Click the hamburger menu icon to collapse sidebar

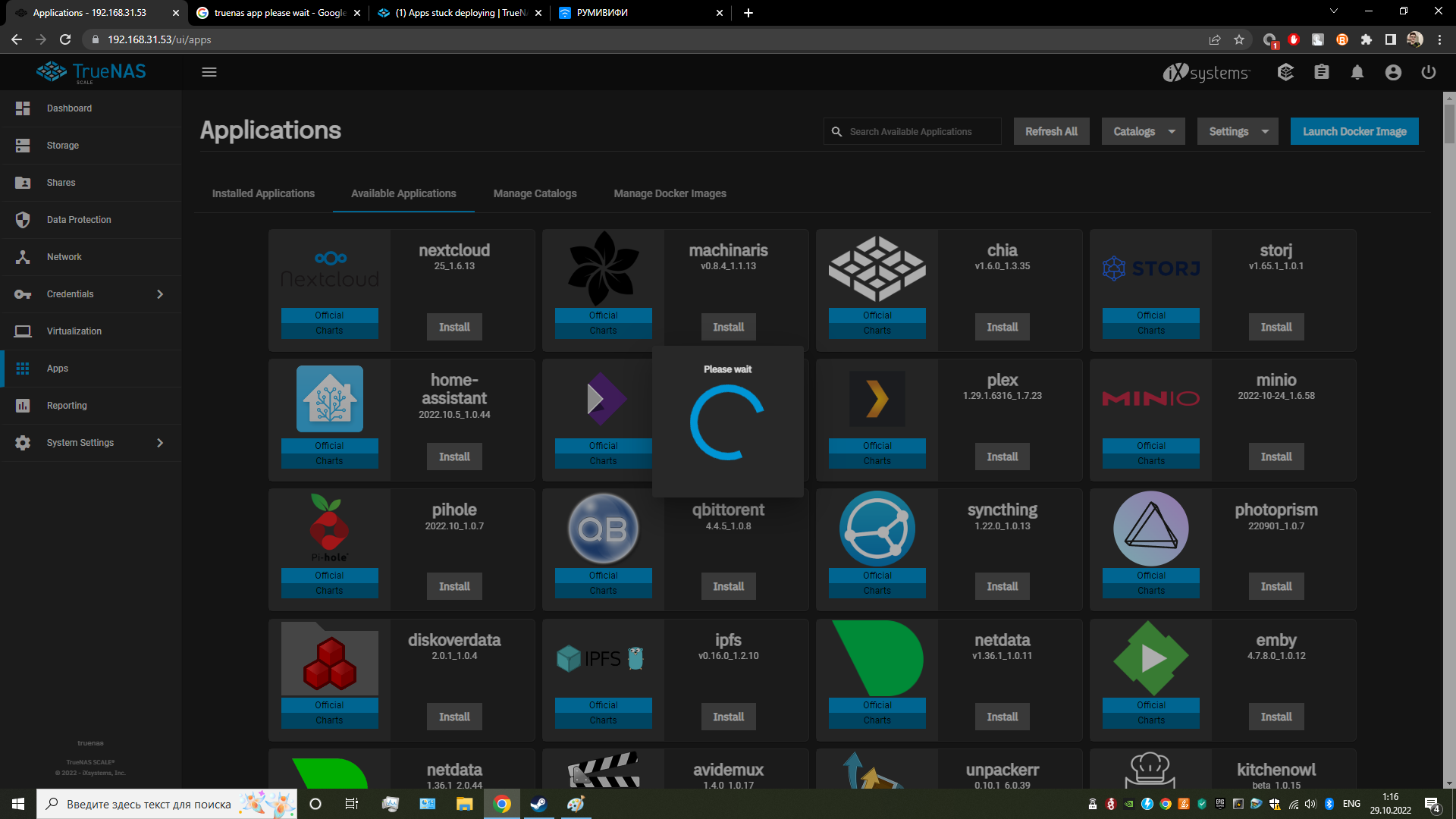209,72
